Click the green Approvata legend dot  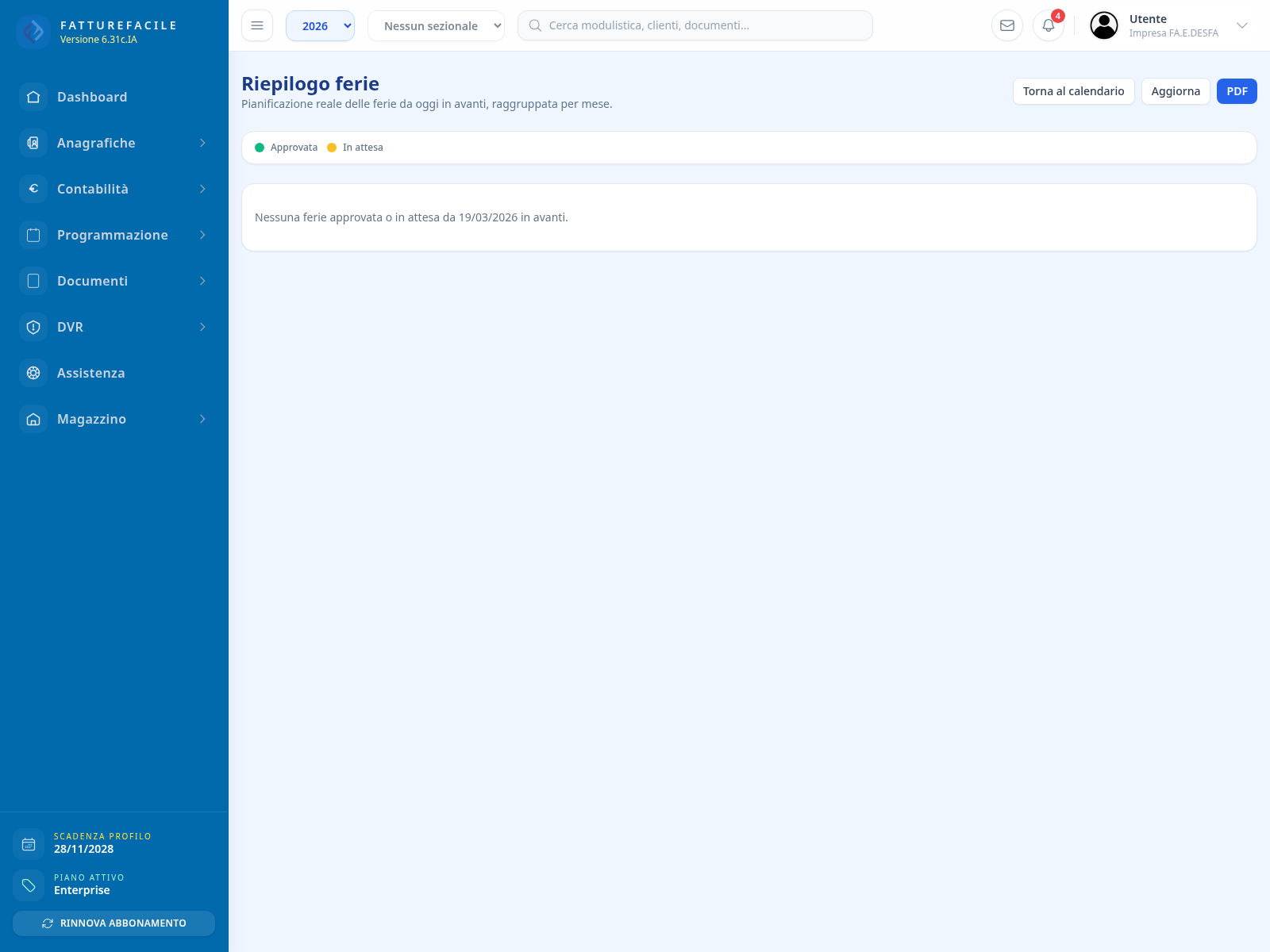click(260, 148)
